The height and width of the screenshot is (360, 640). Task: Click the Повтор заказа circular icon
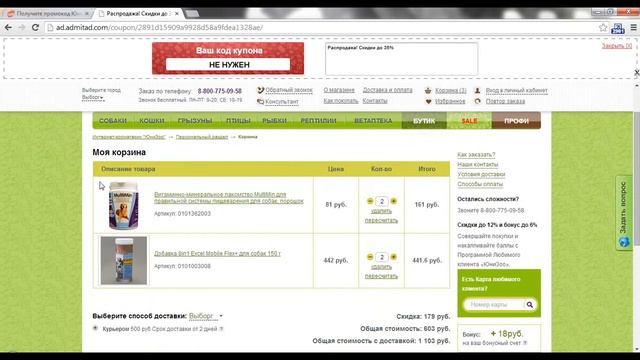477,101
